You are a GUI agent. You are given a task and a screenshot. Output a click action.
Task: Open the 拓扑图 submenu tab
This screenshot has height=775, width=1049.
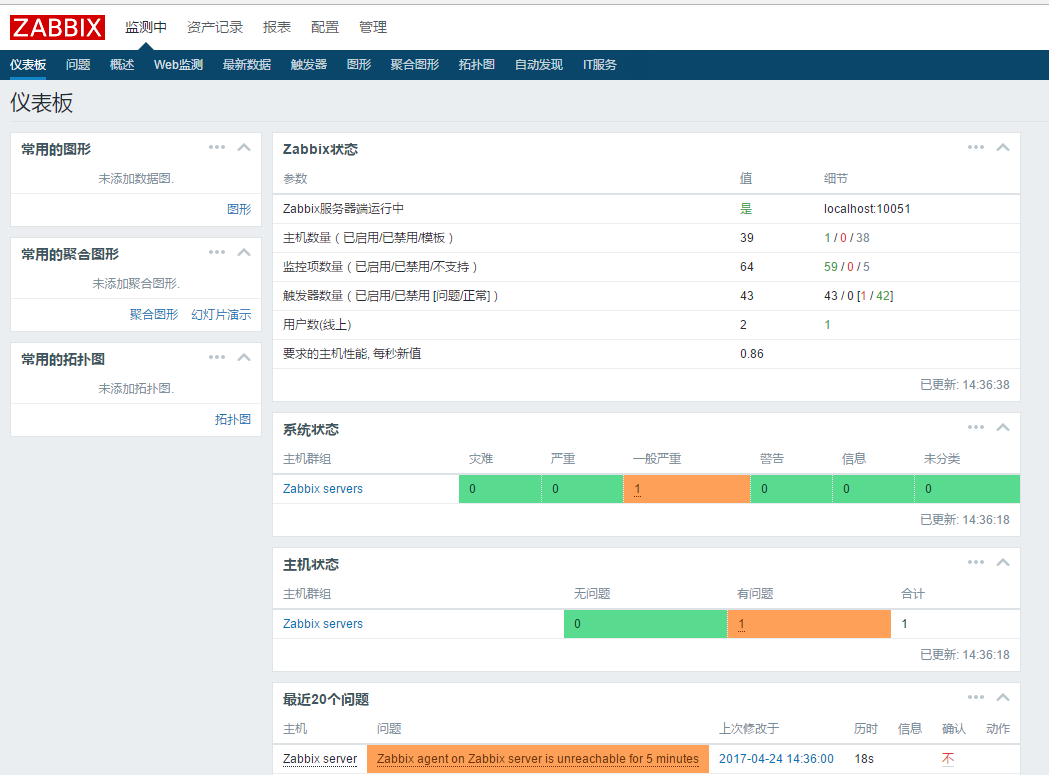pos(477,65)
